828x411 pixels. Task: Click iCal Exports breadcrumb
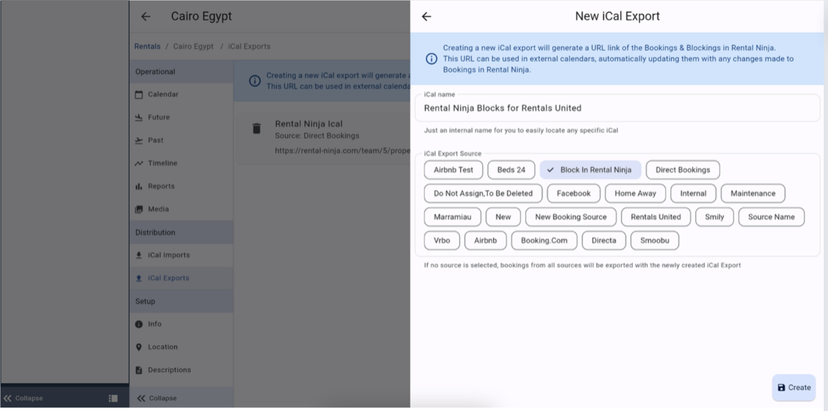(249, 46)
